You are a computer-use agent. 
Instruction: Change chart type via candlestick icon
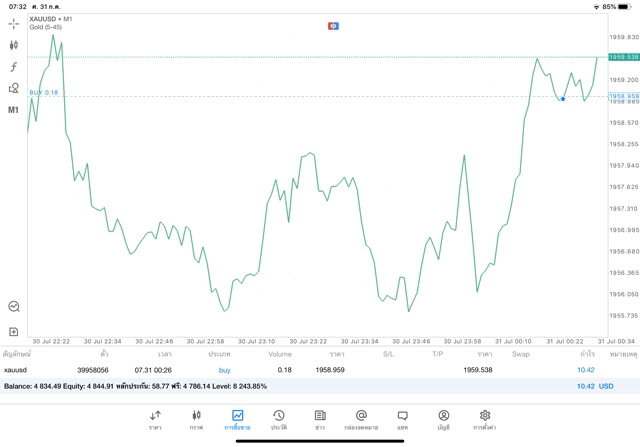(x=14, y=45)
